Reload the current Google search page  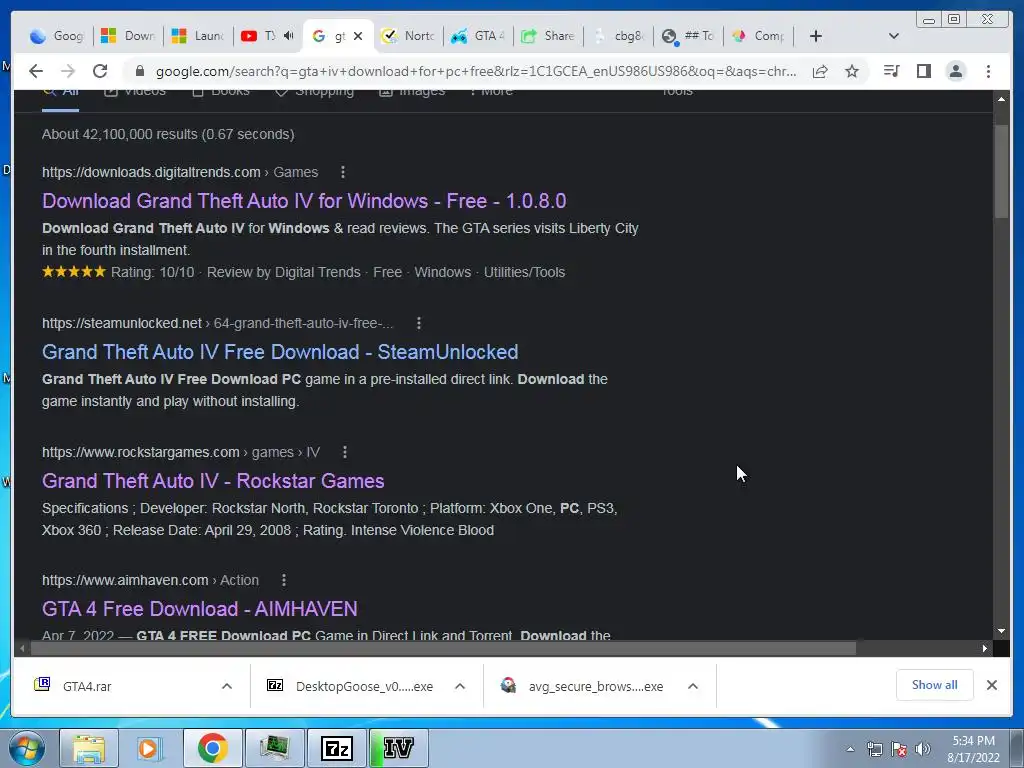(100, 71)
